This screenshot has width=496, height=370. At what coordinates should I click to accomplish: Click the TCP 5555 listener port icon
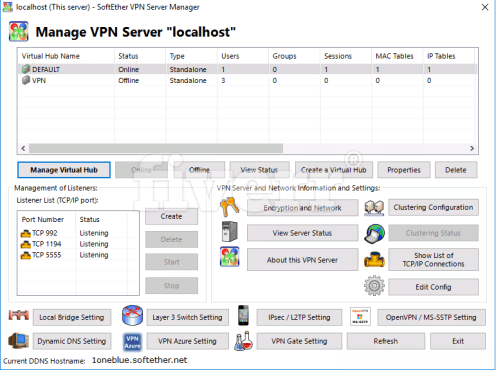pyautogui.click(x=26, y=255)
